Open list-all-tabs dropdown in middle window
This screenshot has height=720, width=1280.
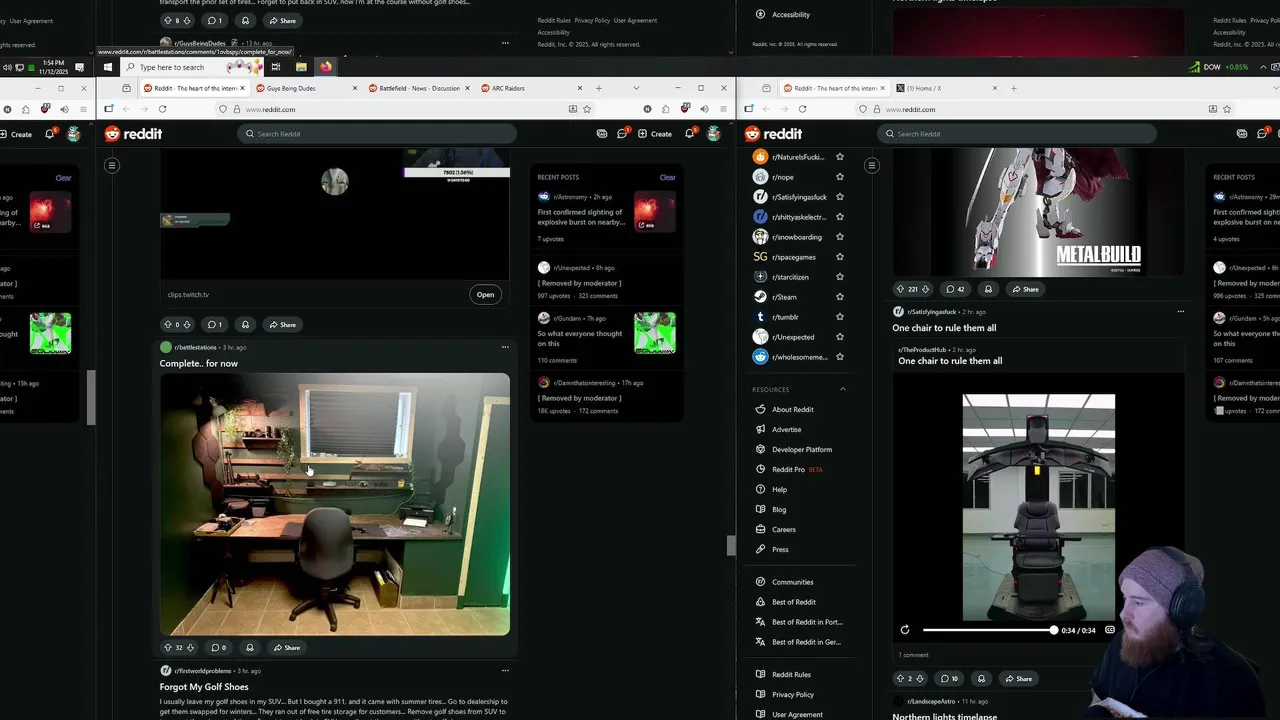coord(636,88)
